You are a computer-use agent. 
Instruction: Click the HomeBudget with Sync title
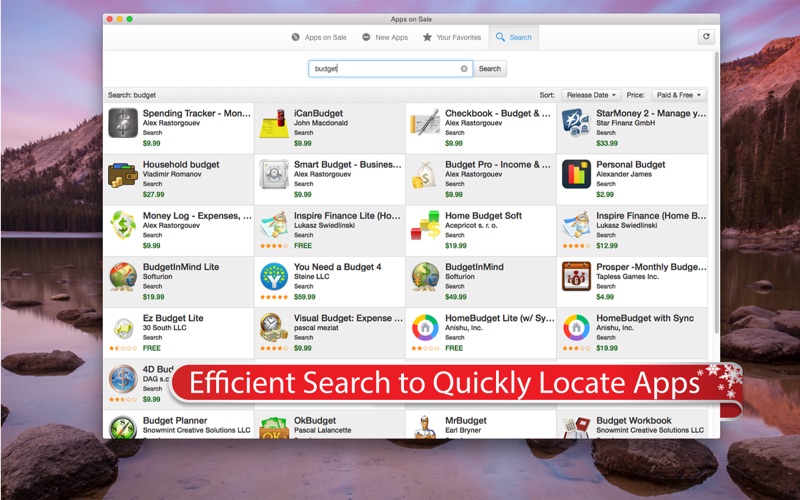(645, 318)
